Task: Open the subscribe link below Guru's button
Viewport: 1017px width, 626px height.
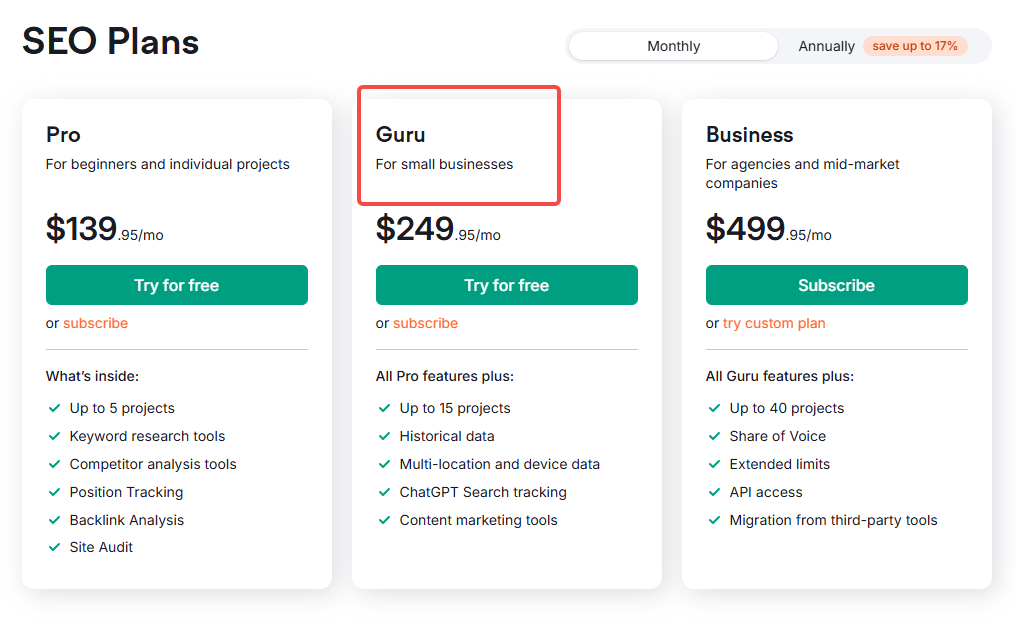Action: pos(425,323)
